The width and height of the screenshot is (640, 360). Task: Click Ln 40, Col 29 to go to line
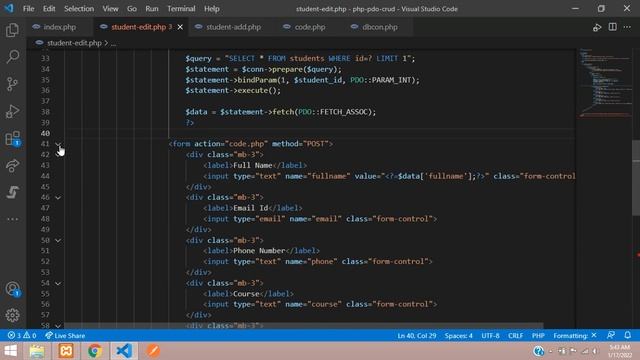pyautogui.click(x=417, y=336)
